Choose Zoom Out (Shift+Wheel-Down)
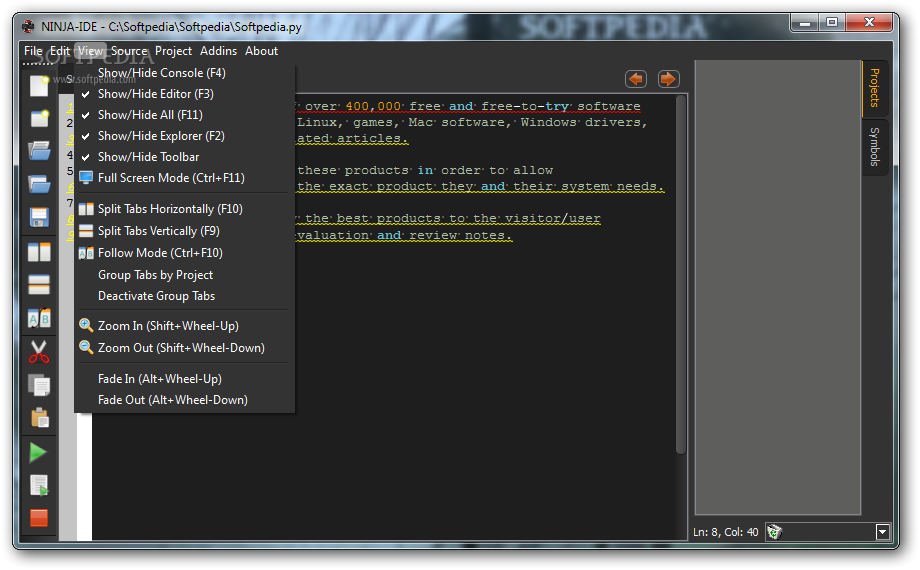Viewport: 920px width, 570px height. [184, 348]
